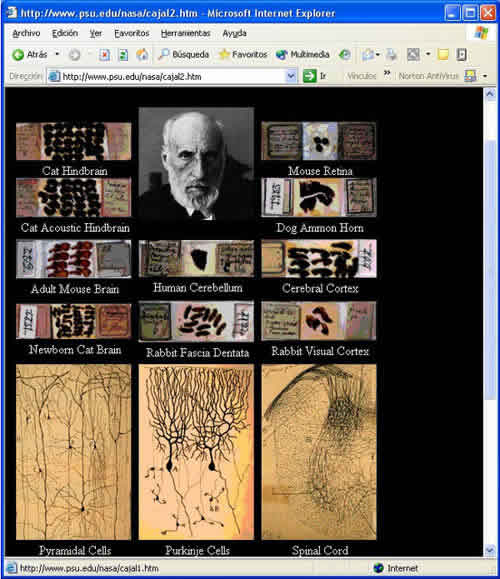Viewport: 500px width, 579px height.
Task: Open the Human Cerebellum slide thumbnail
Action: (x=196, y=258)
